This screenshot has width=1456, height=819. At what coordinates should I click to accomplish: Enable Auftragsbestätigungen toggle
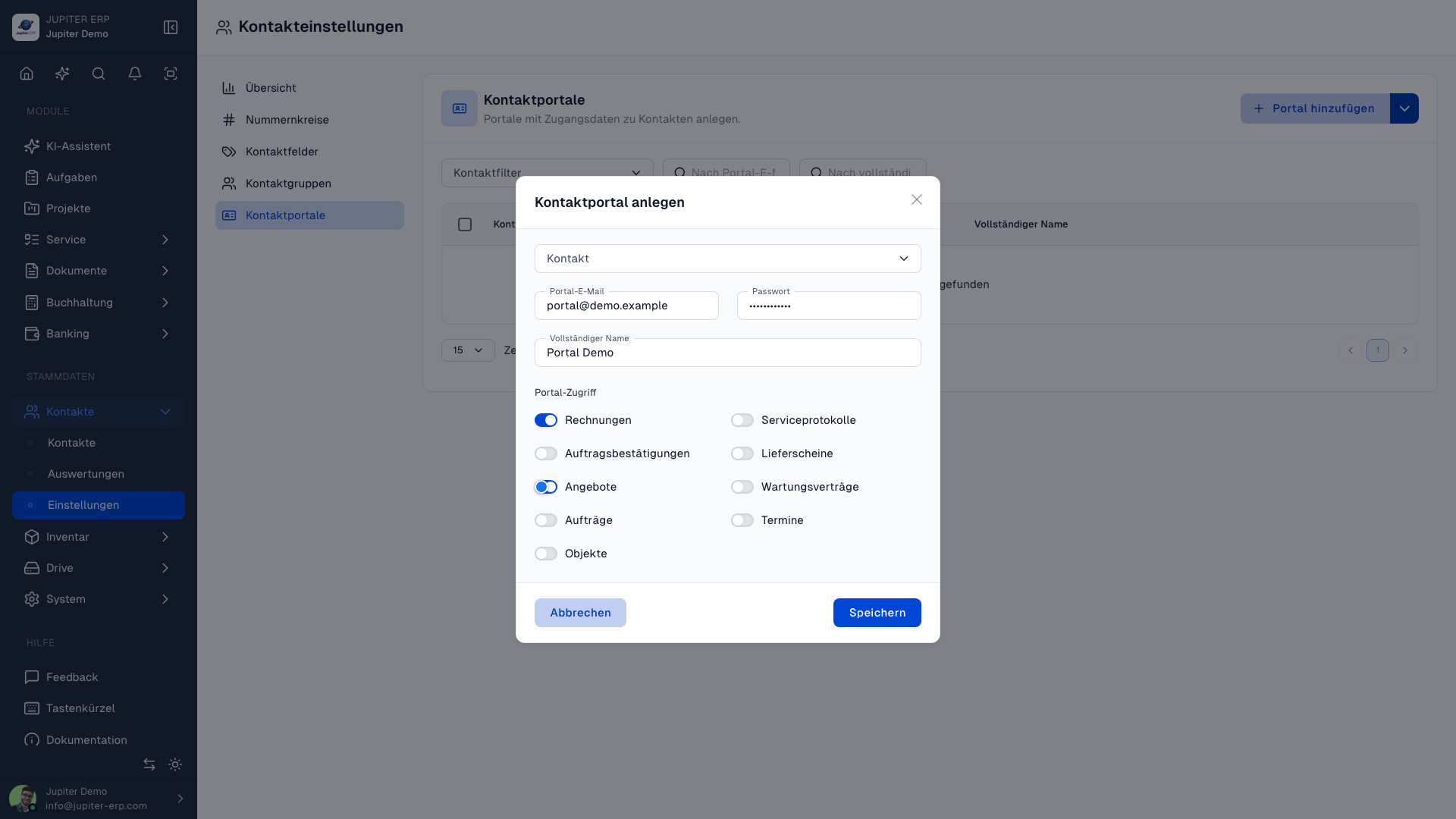coord(546,453)
